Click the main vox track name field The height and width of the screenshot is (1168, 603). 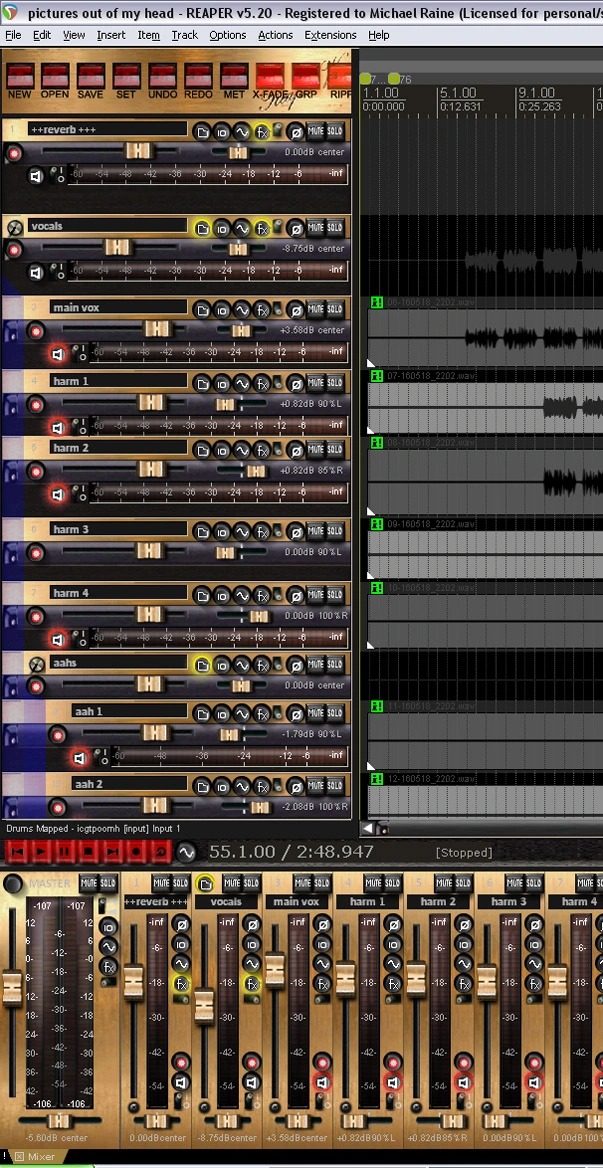[x=119, y=307]
